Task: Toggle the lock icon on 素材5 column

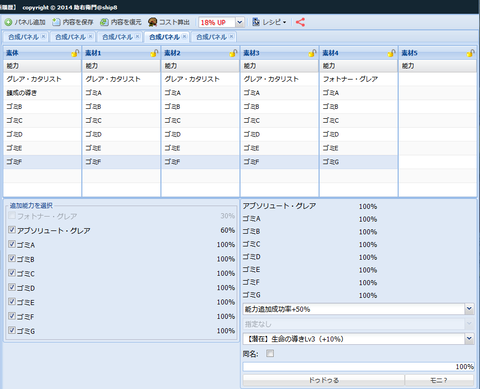Action: point(470,53)
